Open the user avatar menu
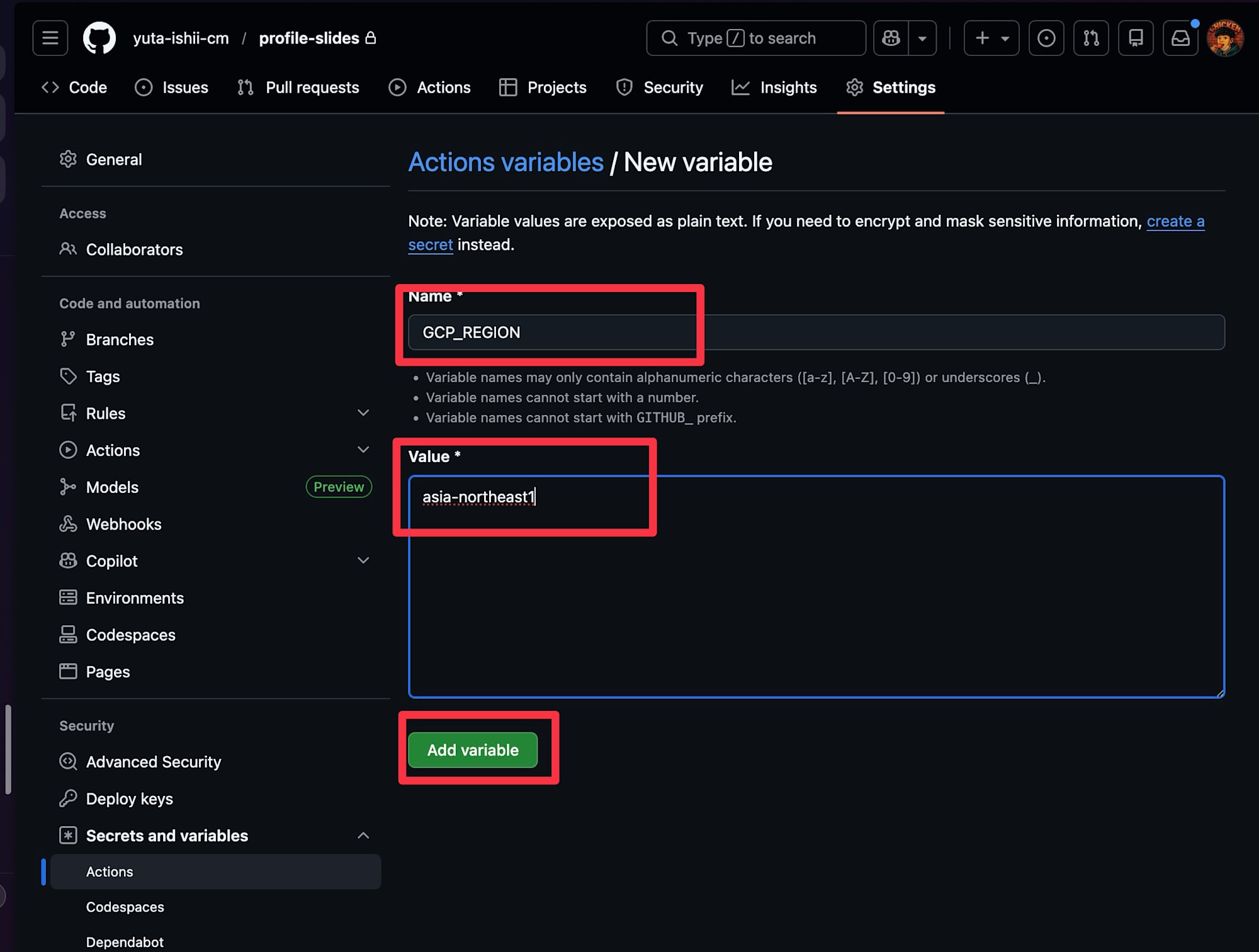The image size is (1259, 952). 1224,38
